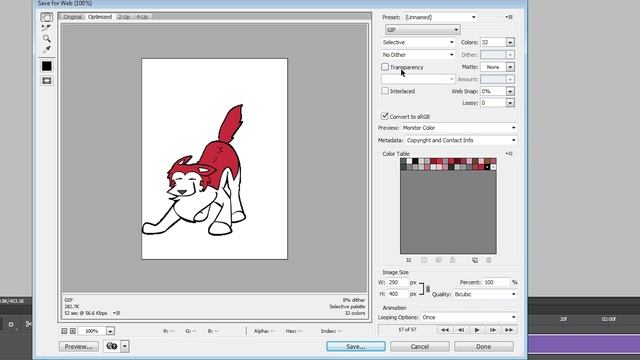
Task: Open the Preset flyout menu icon
Action: pos(509,17)
